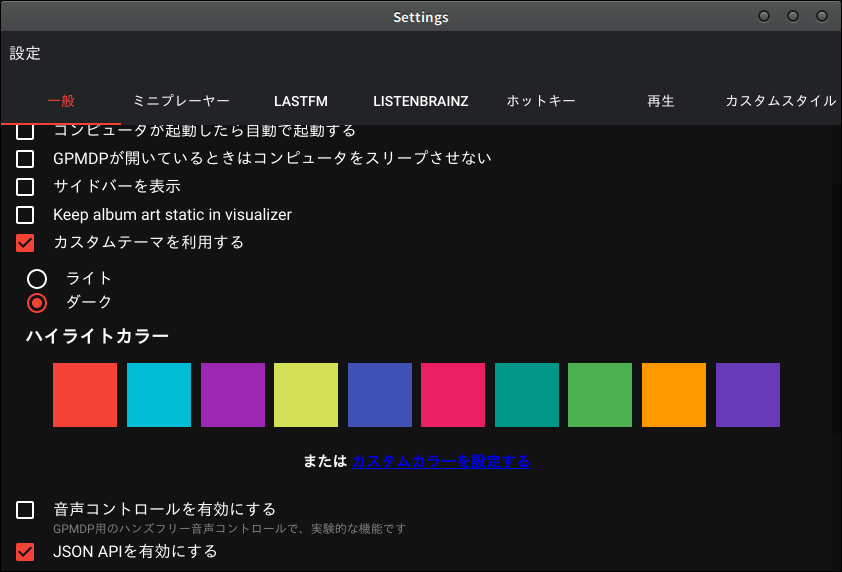Viewport: 842px width, 572px height.
Task: Select the ライト theme radio button
Action: 37,279
